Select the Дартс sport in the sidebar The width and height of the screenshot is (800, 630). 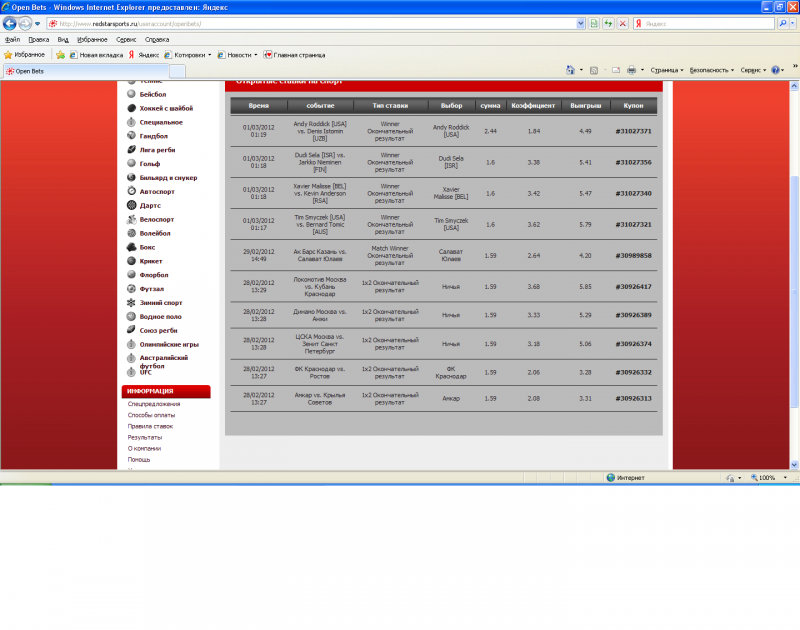tap(149, 206)
